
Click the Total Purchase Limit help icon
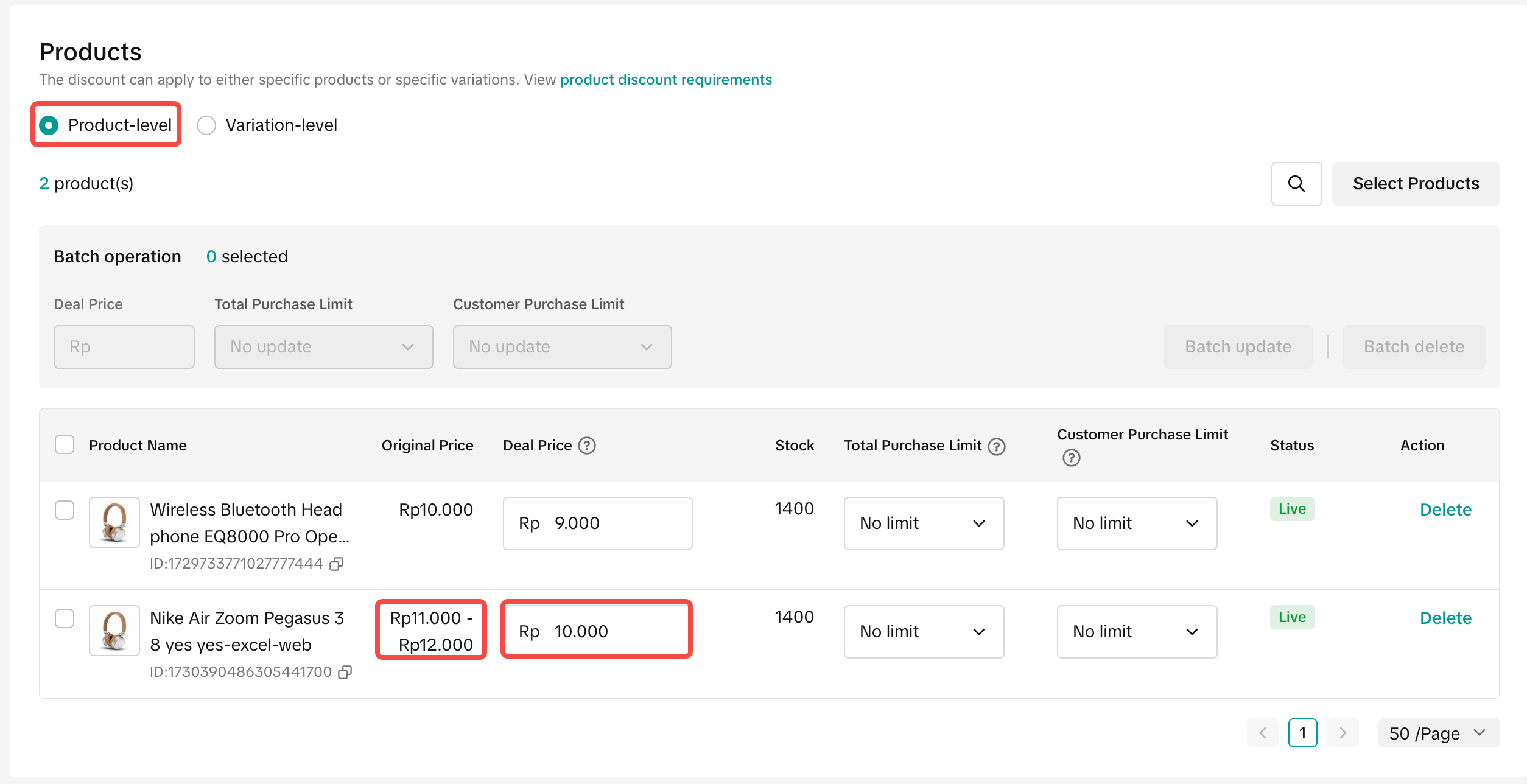coord(997,446)
